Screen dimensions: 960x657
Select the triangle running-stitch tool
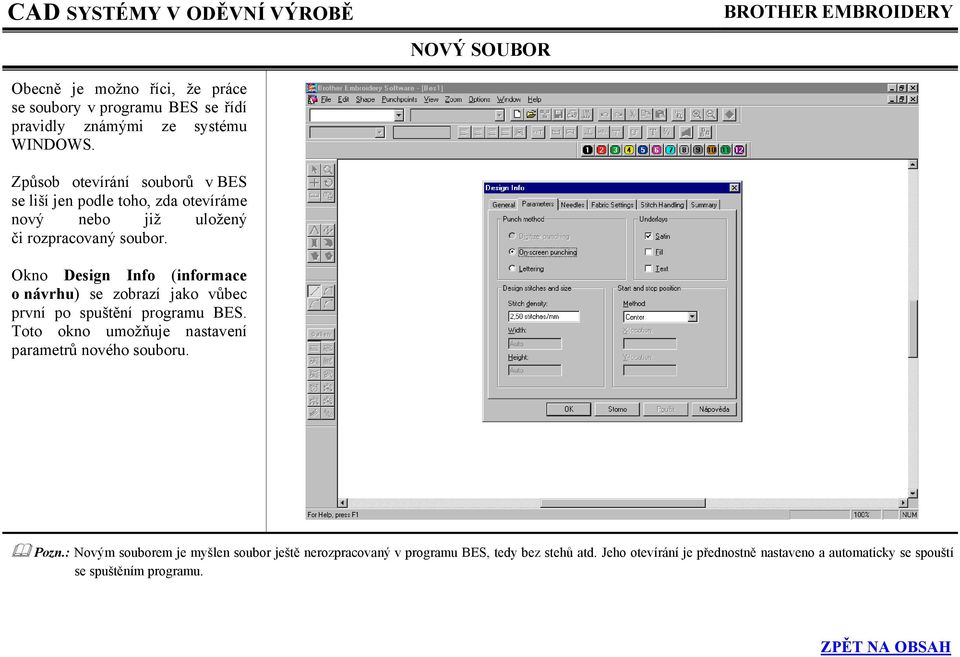coord(314,230)
